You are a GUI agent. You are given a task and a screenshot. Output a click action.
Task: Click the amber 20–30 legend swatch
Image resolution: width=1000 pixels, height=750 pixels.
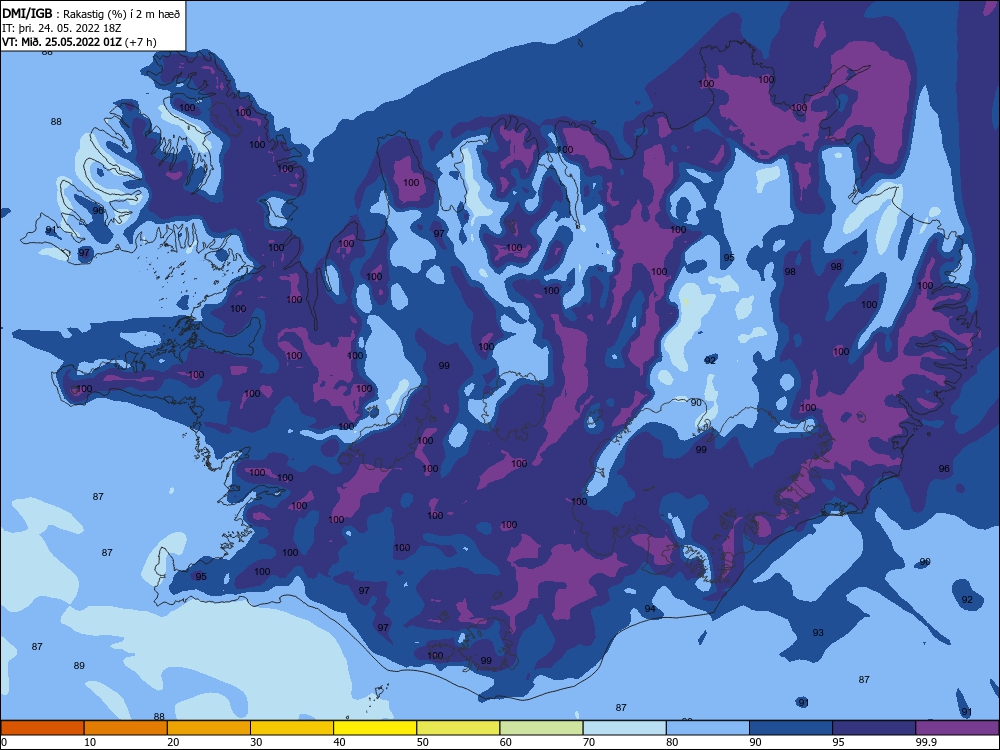(209, 728)
